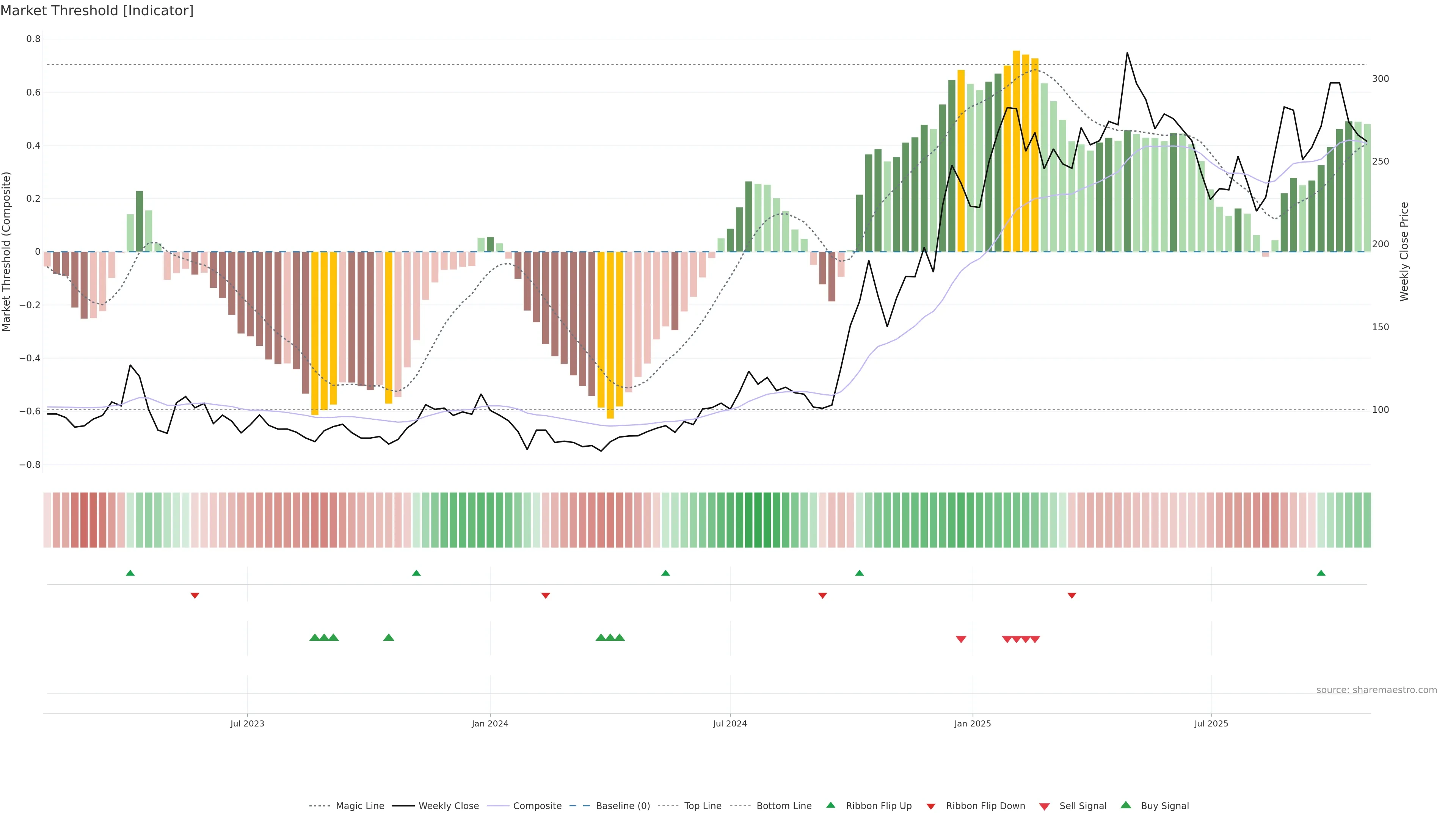Click the Ribbon Flip Down legend triangle icon
Image resolution: width=1456 pixels, height=819 pixels.
click(931, 806)
